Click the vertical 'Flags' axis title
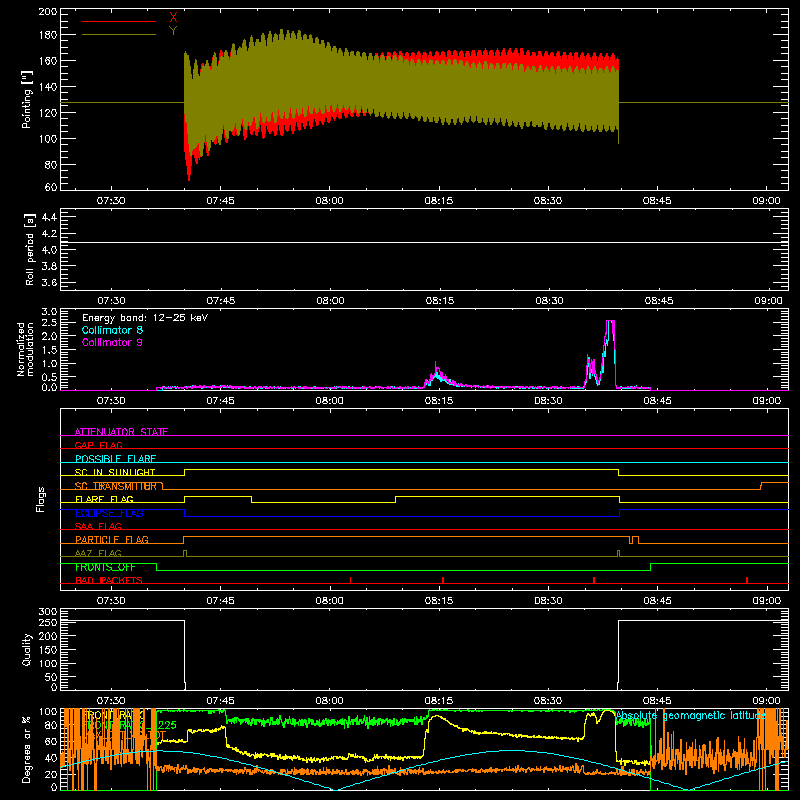Viewport: 800px width, 800px height. [40, 499]
